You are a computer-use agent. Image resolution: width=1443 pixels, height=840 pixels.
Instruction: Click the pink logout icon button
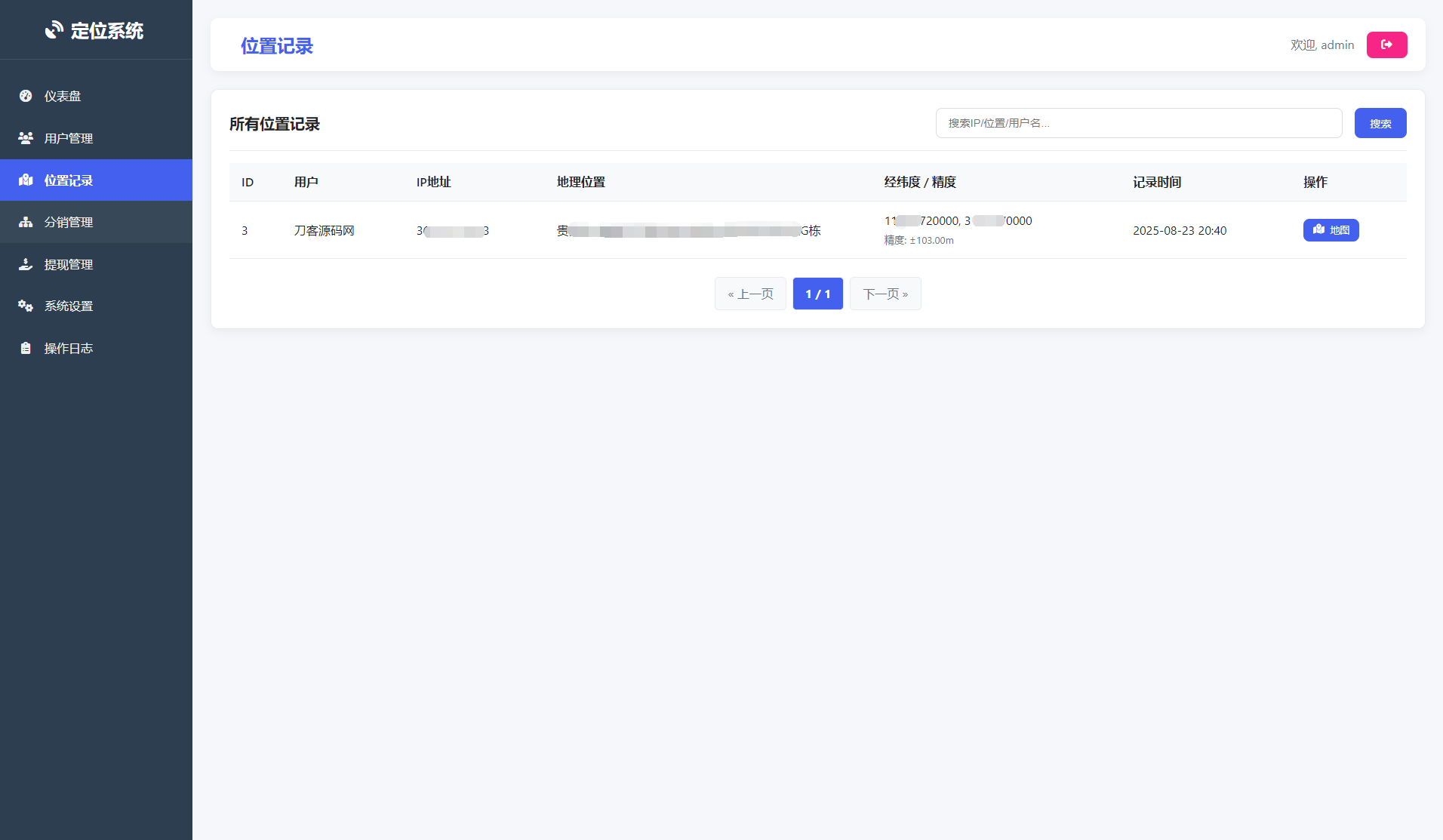coord(1386,45)
